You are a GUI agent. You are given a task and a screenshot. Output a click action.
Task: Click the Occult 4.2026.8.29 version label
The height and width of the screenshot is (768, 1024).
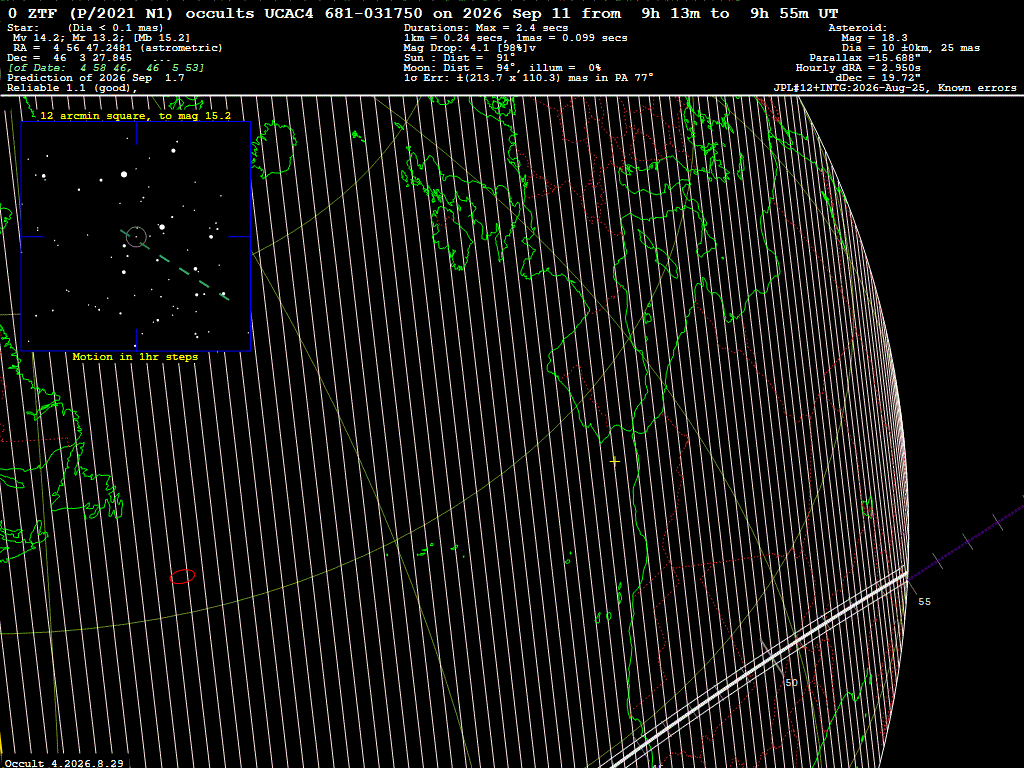click(x=64, y=763)
